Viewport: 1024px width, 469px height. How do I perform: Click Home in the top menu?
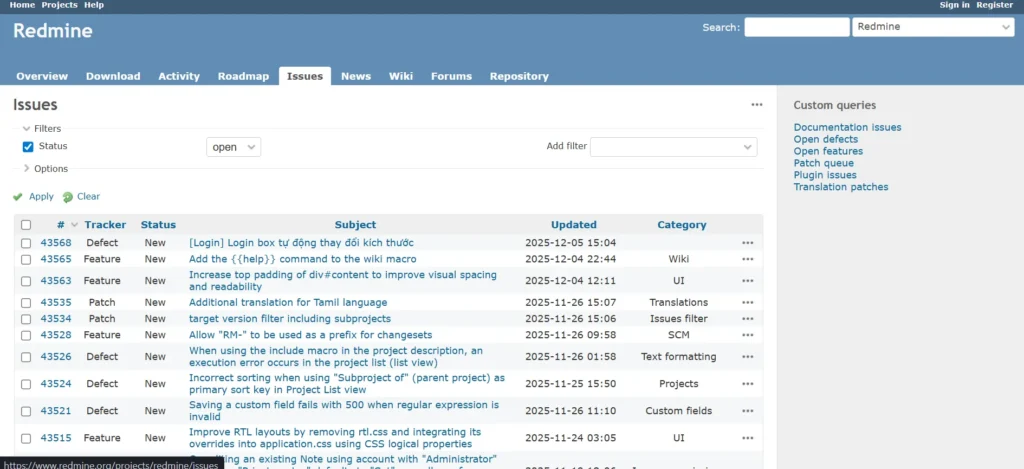coord(22,5)
